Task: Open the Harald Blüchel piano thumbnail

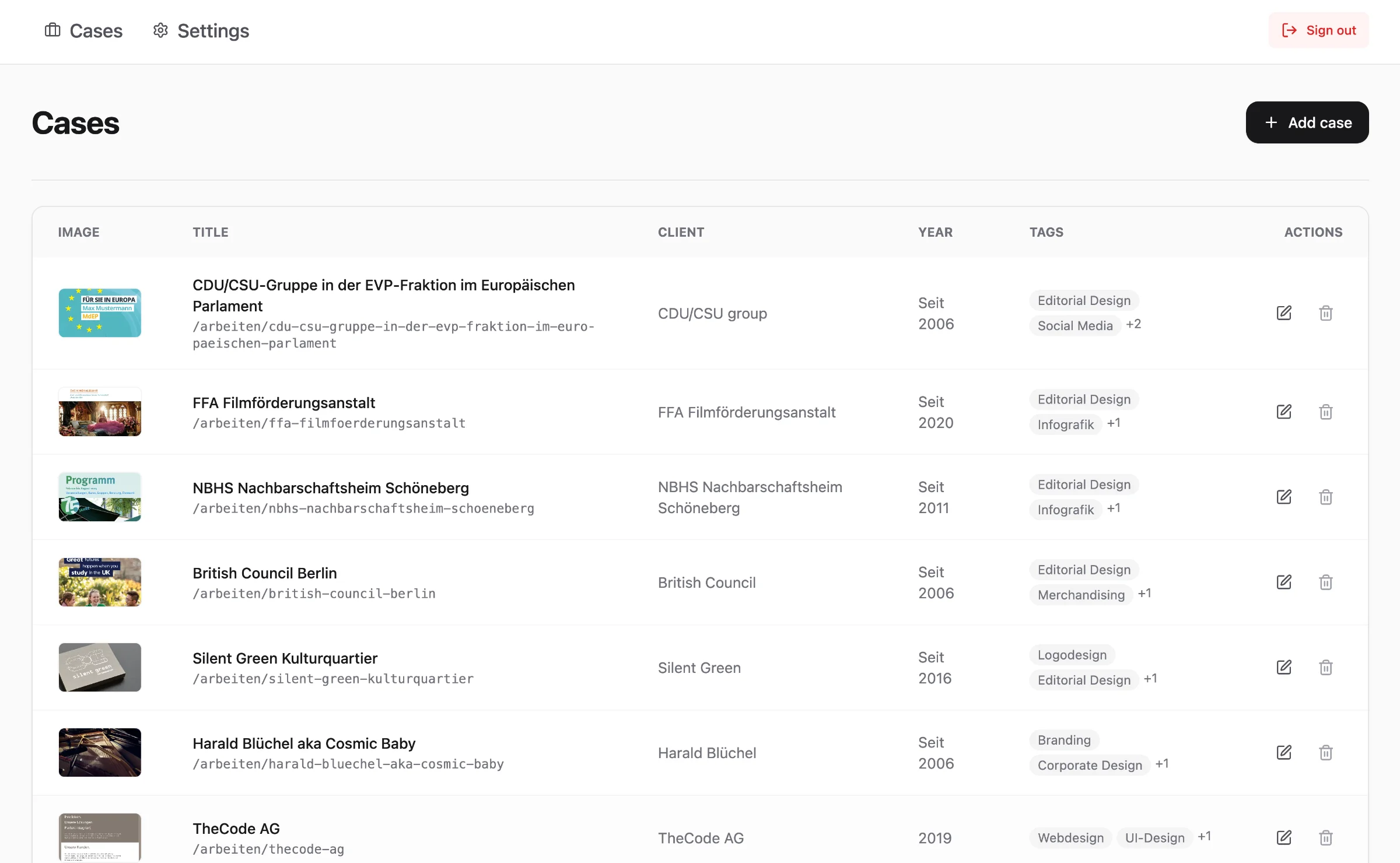Action: click(100, 752)
